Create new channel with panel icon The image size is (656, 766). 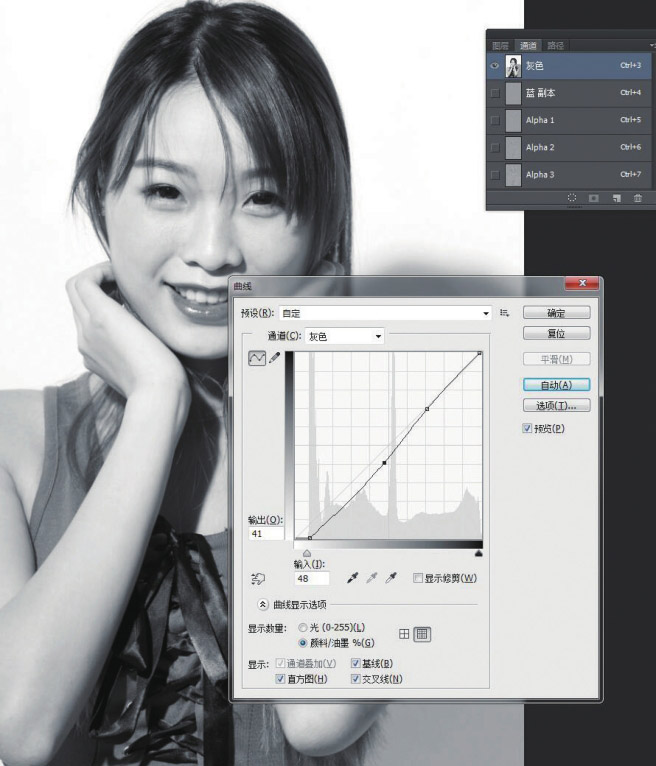point(616,198)
